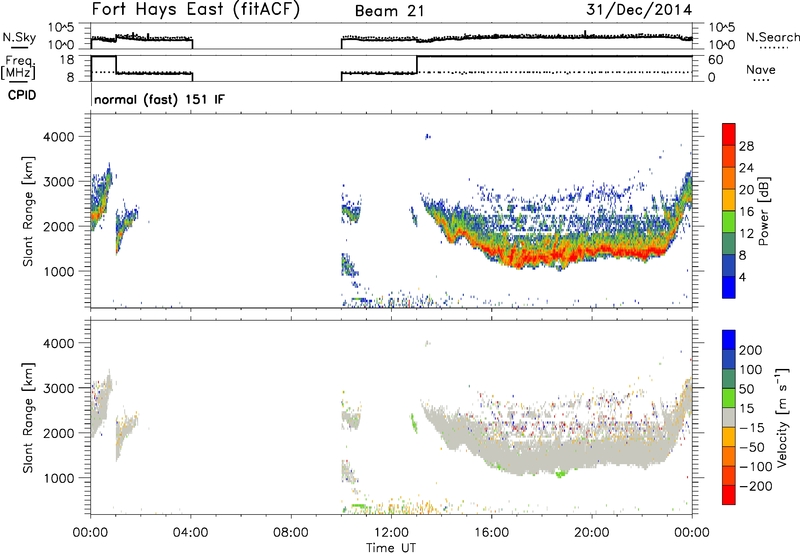Click the green velocity patch near 1000 km
This screenshot has height=554, width=800.
click(x=561, y=474)
